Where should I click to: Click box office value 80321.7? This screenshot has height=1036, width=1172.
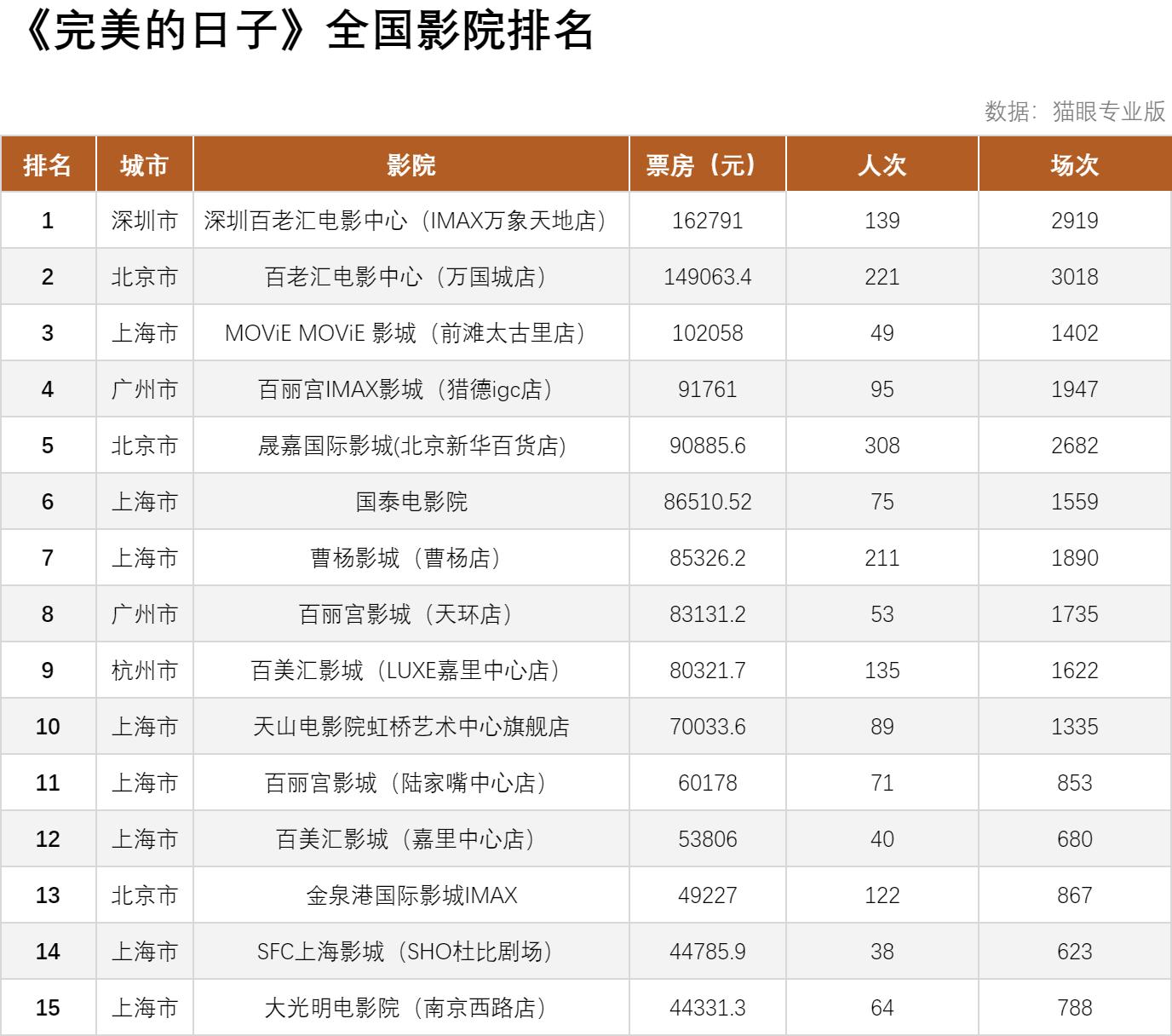point(708,671)
